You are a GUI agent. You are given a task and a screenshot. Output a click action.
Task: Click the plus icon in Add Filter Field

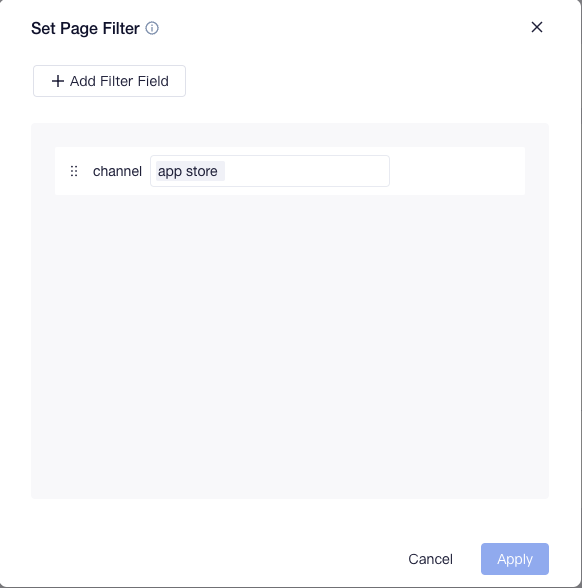coord(58,81)
